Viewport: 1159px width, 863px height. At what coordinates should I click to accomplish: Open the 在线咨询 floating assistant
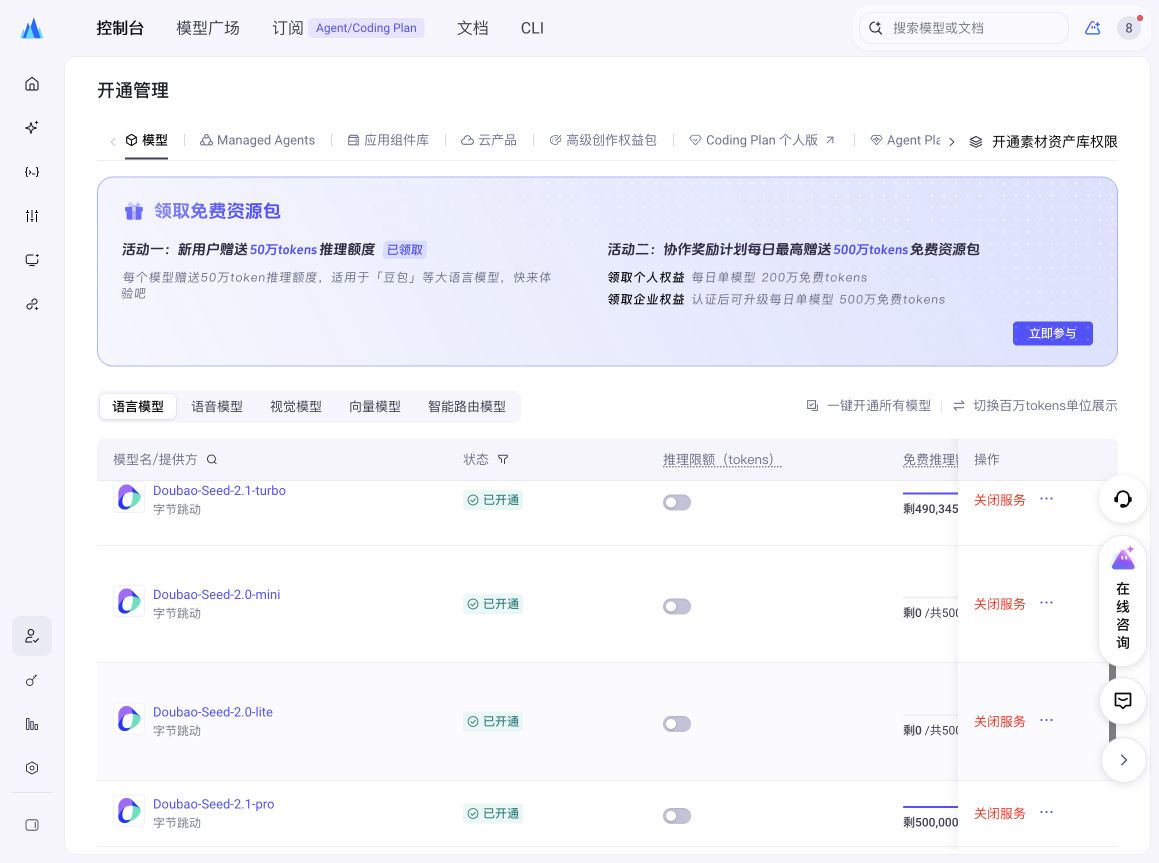[x=1123, y=600]
